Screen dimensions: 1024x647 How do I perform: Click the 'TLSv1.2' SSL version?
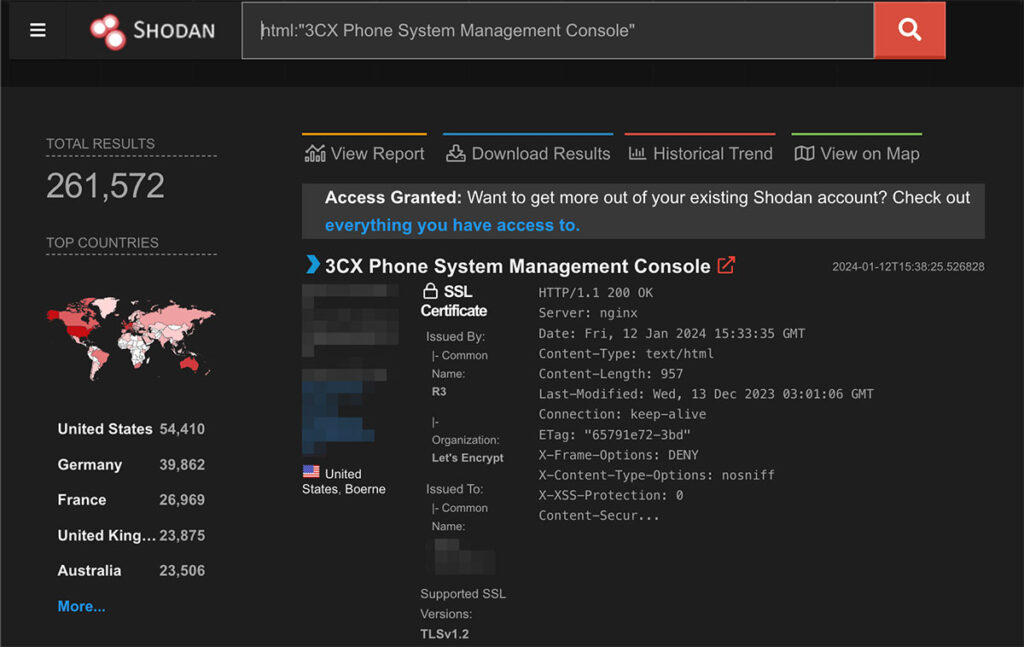click(444, 634)
